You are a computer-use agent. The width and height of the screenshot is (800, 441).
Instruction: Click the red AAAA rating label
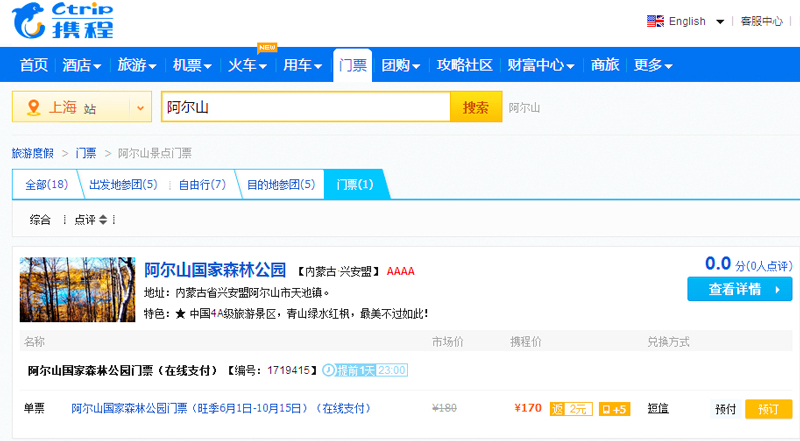click(401, 272)
